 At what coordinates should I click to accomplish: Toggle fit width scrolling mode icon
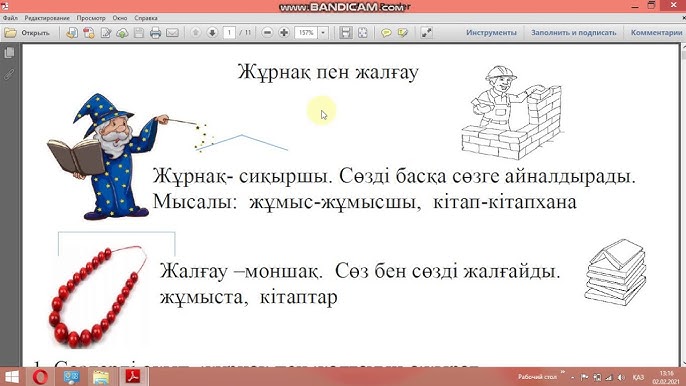click(346, 33)
